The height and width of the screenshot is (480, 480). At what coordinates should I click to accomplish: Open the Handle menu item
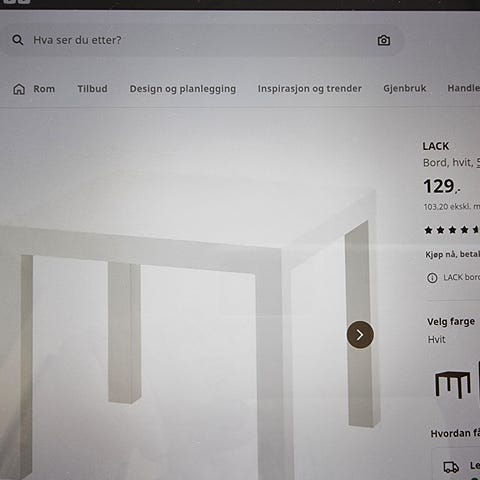coord(464,88)
